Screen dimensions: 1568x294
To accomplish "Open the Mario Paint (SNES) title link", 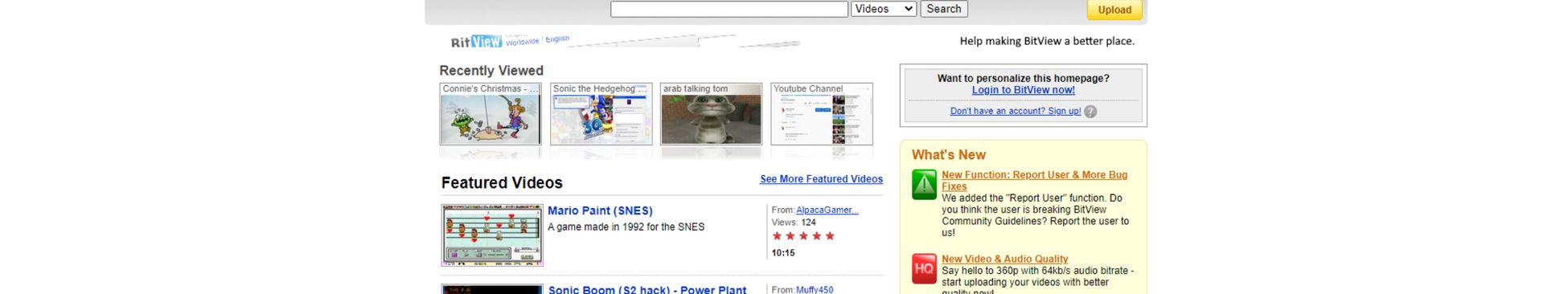I will pyautogui.click(x=600, y=210).
